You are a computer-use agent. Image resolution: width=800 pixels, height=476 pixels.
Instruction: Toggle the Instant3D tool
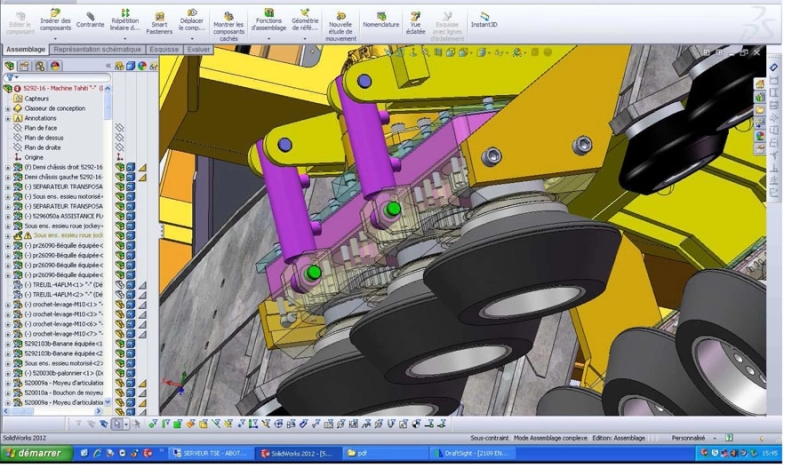point(484,20)
